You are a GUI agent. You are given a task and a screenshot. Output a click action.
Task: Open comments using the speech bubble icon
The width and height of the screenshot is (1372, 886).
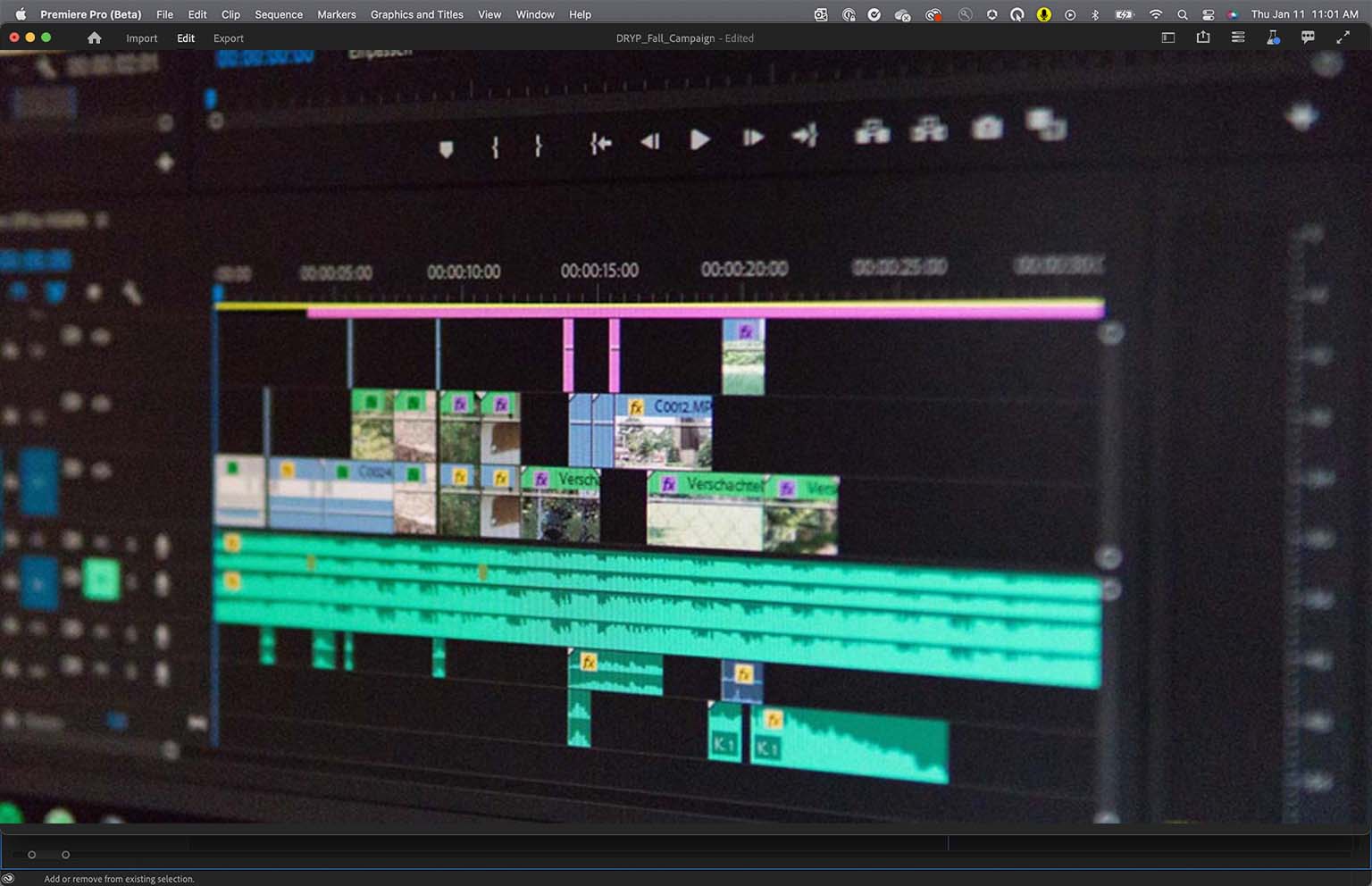point(1307,37)
